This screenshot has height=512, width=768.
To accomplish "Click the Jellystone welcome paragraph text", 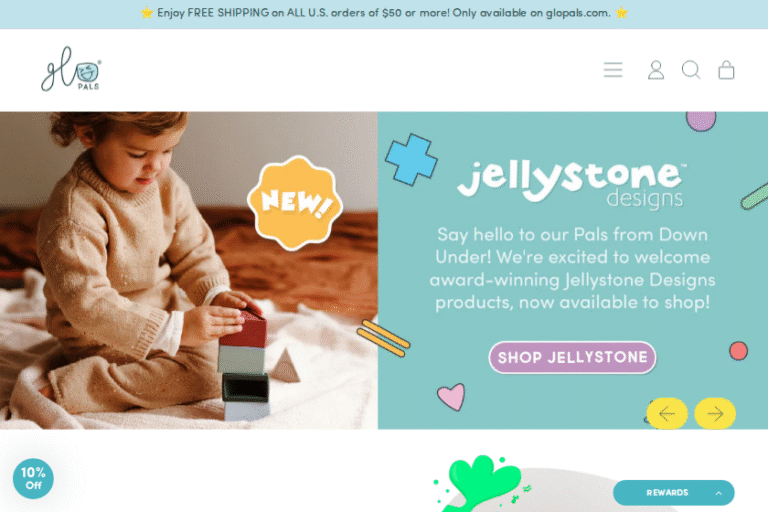I will (x=572, y=268).
